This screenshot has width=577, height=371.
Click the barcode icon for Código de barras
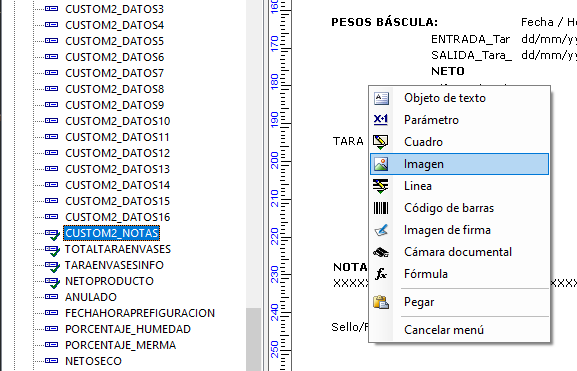(381, 208)
